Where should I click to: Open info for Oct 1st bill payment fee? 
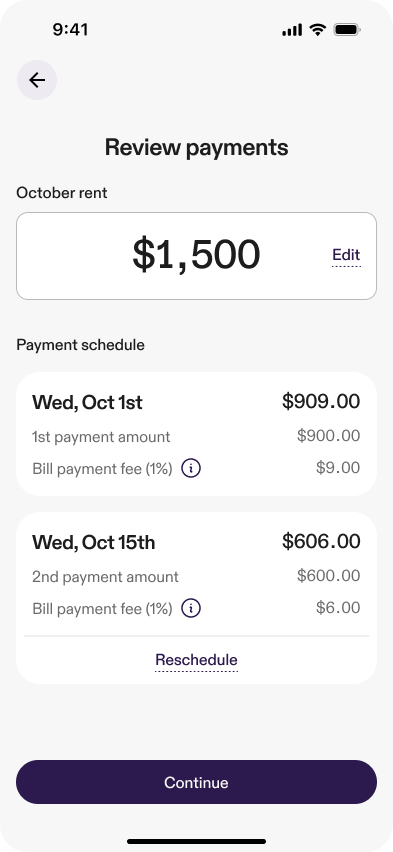coord(191,468)
